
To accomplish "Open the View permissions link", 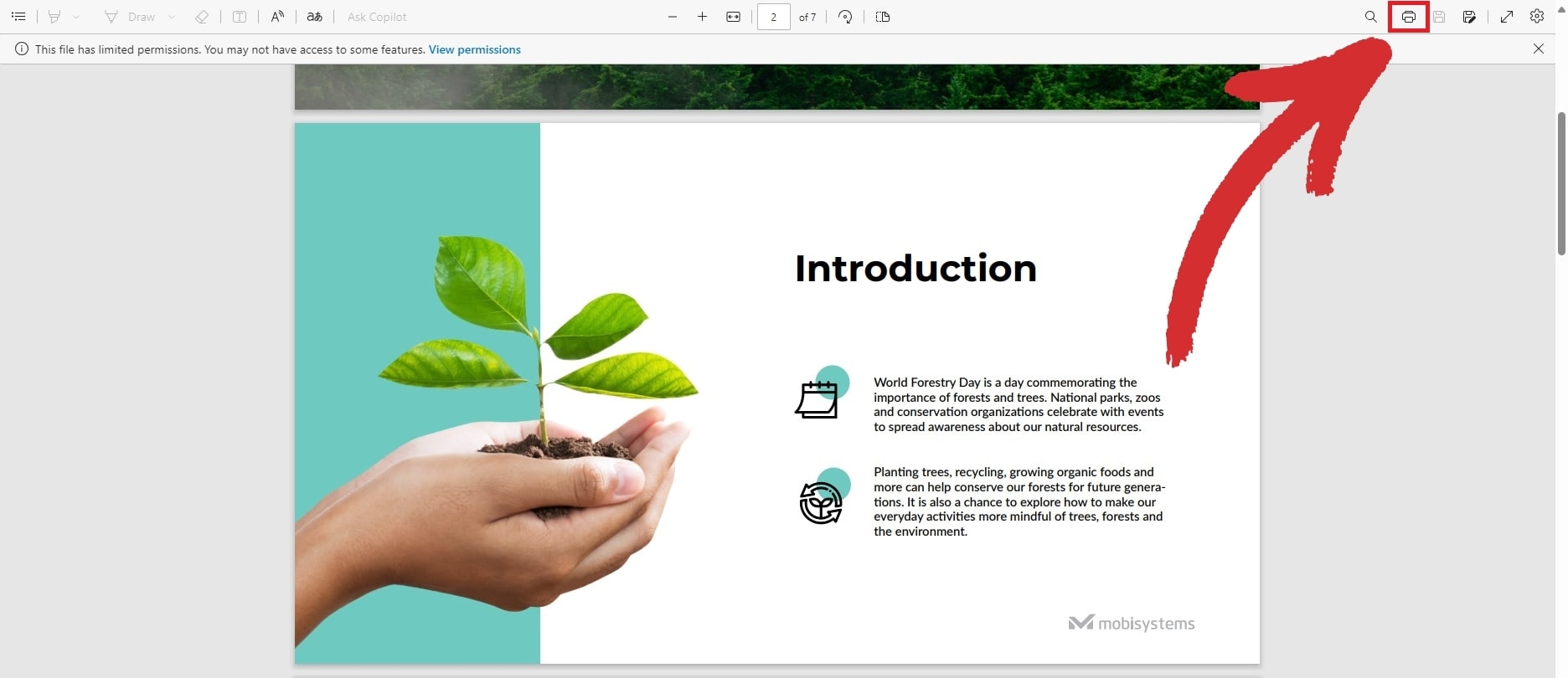I will click(475, 49).
